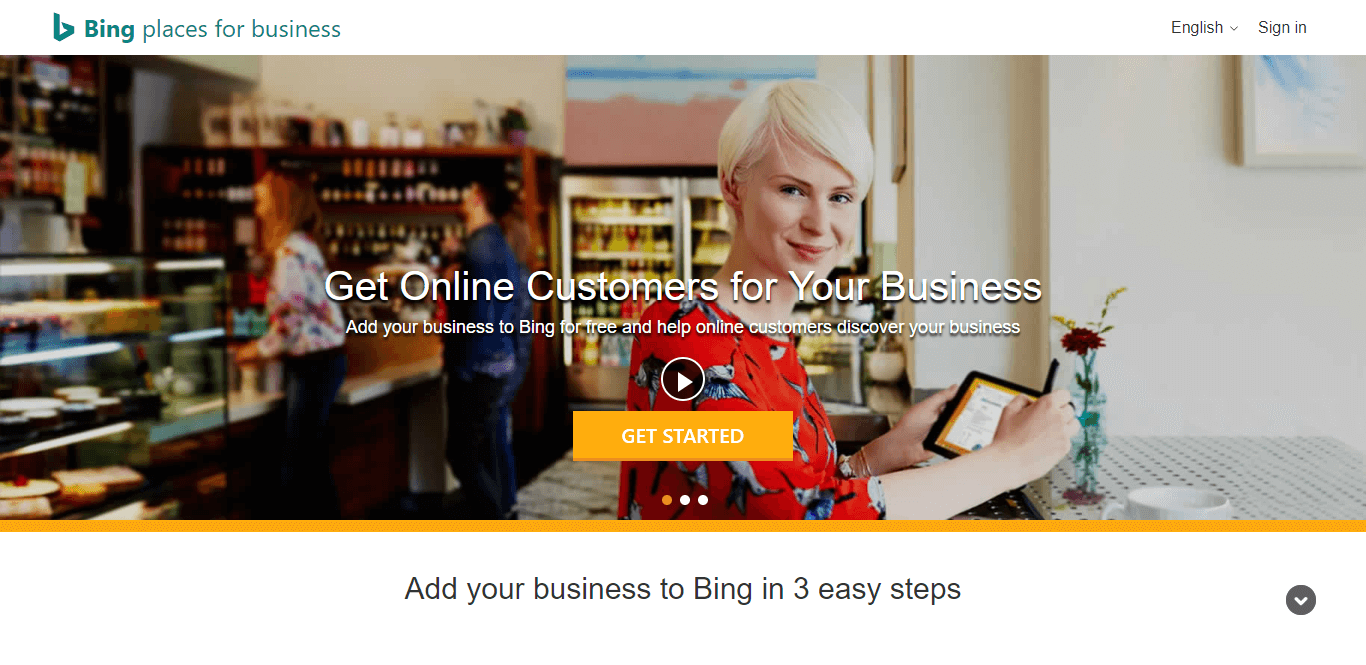Click the "places for business" header text

242,29
